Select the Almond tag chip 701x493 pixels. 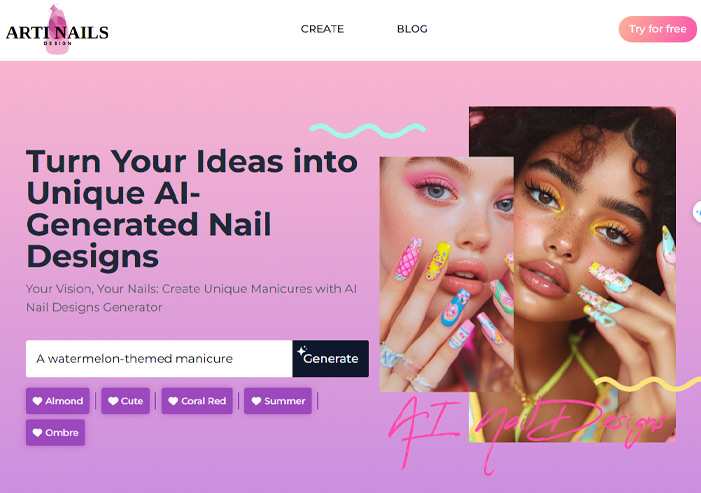point(58,401)
